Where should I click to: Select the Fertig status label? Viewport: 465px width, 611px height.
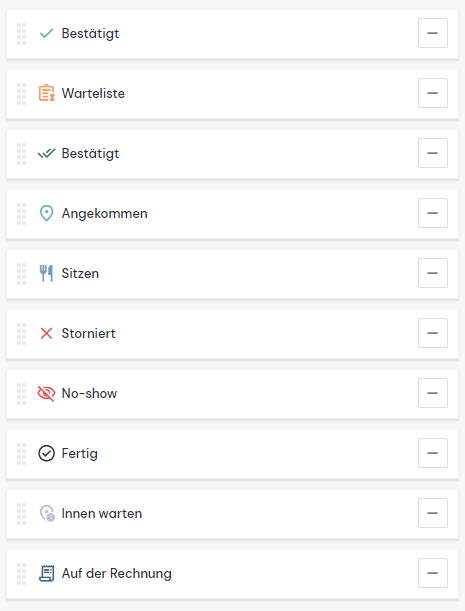click(80, 454)
